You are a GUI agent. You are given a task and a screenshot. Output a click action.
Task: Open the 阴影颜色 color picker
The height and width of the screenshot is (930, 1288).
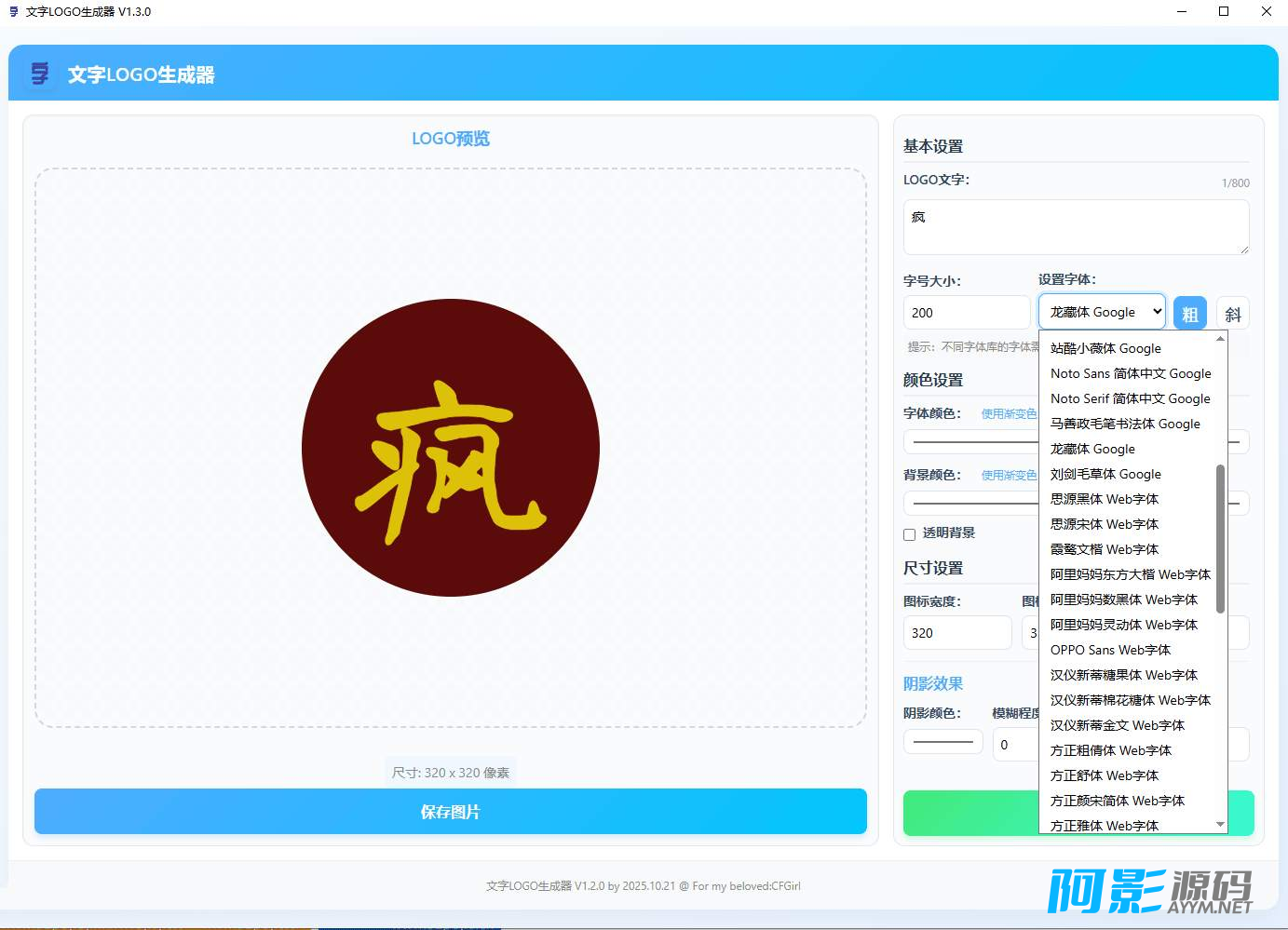tap(942, 743)
